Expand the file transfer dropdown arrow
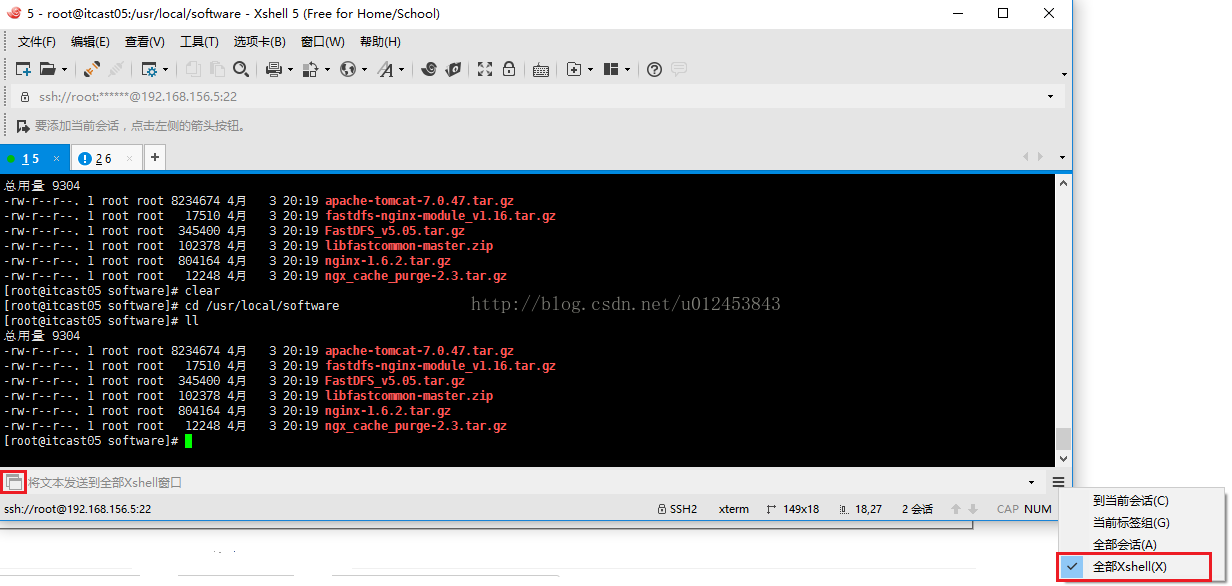 (x=327, y=70)
